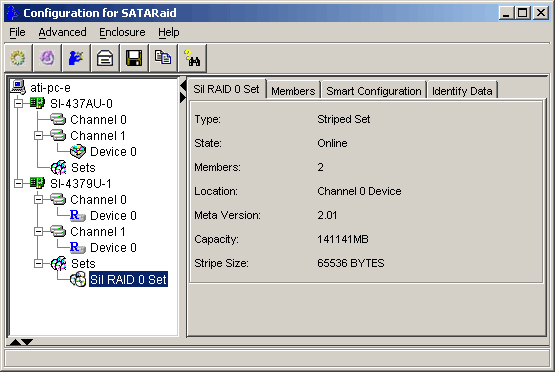This screenshot has width=556, height=372.
Task: Click the floppy disk save icon
Action: coord(134,58)
